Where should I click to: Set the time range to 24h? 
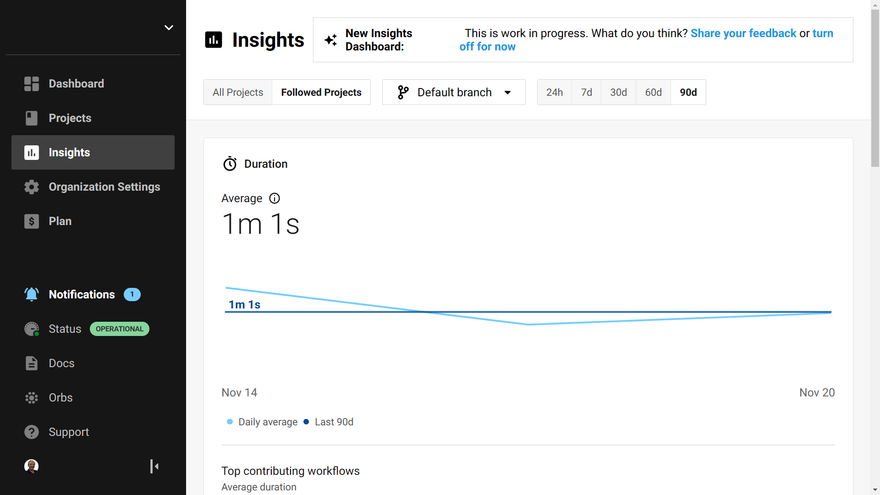coord(554,93)
